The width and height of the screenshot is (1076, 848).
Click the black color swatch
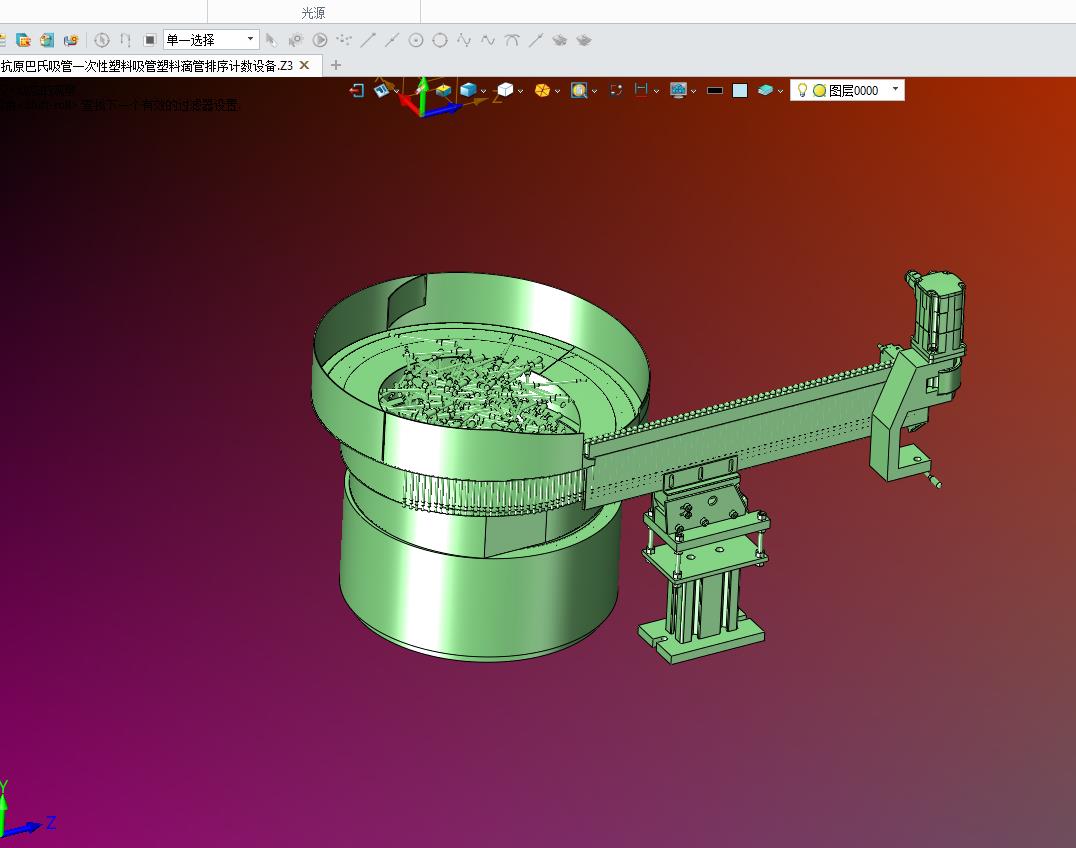tap(715, 91)
